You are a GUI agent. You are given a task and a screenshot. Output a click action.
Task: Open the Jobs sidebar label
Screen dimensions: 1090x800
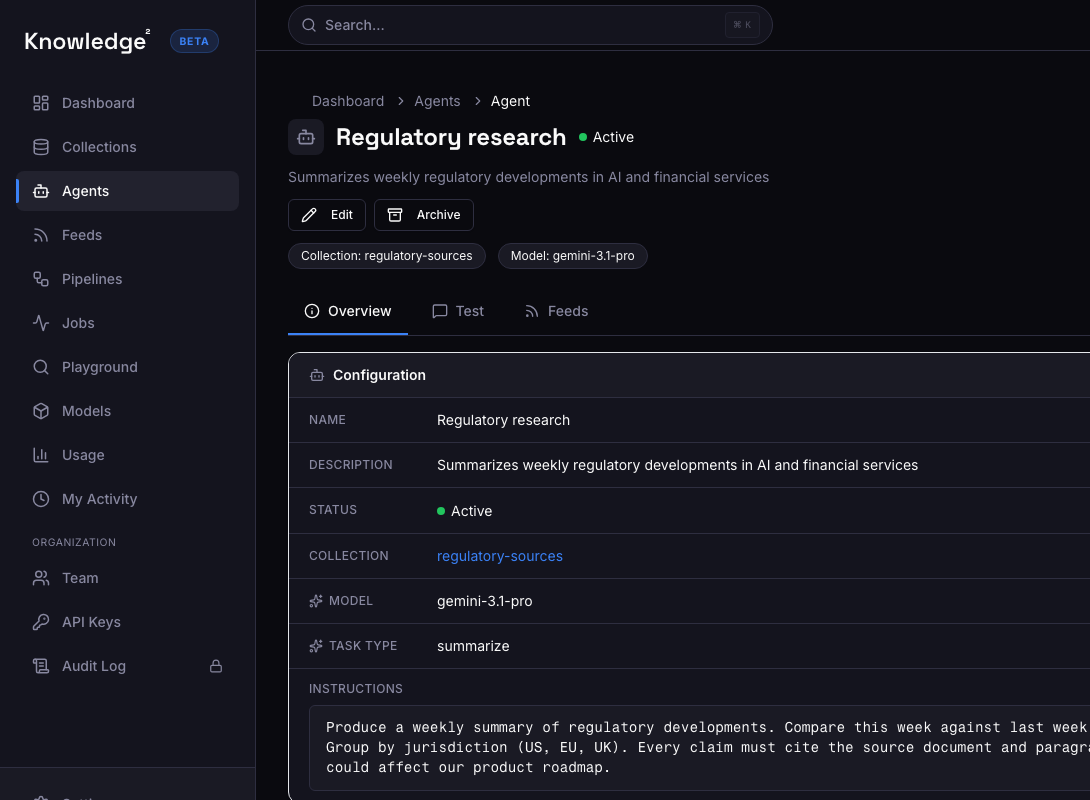pyautogui.click(x=78, y=323)
